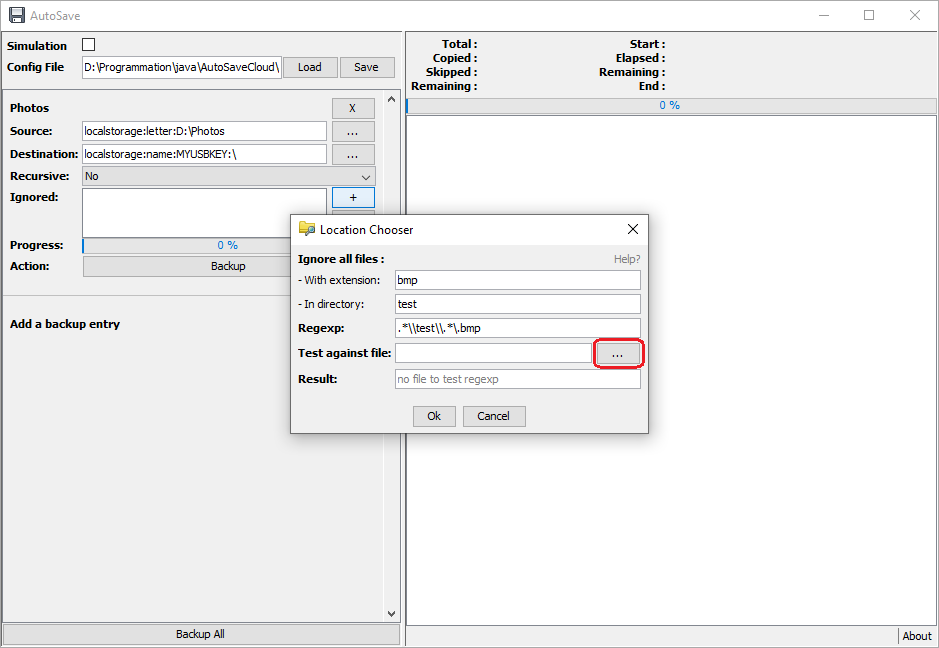Click the scroll up arrow in entries panel

pyautogui.click(x=392, y=99)
